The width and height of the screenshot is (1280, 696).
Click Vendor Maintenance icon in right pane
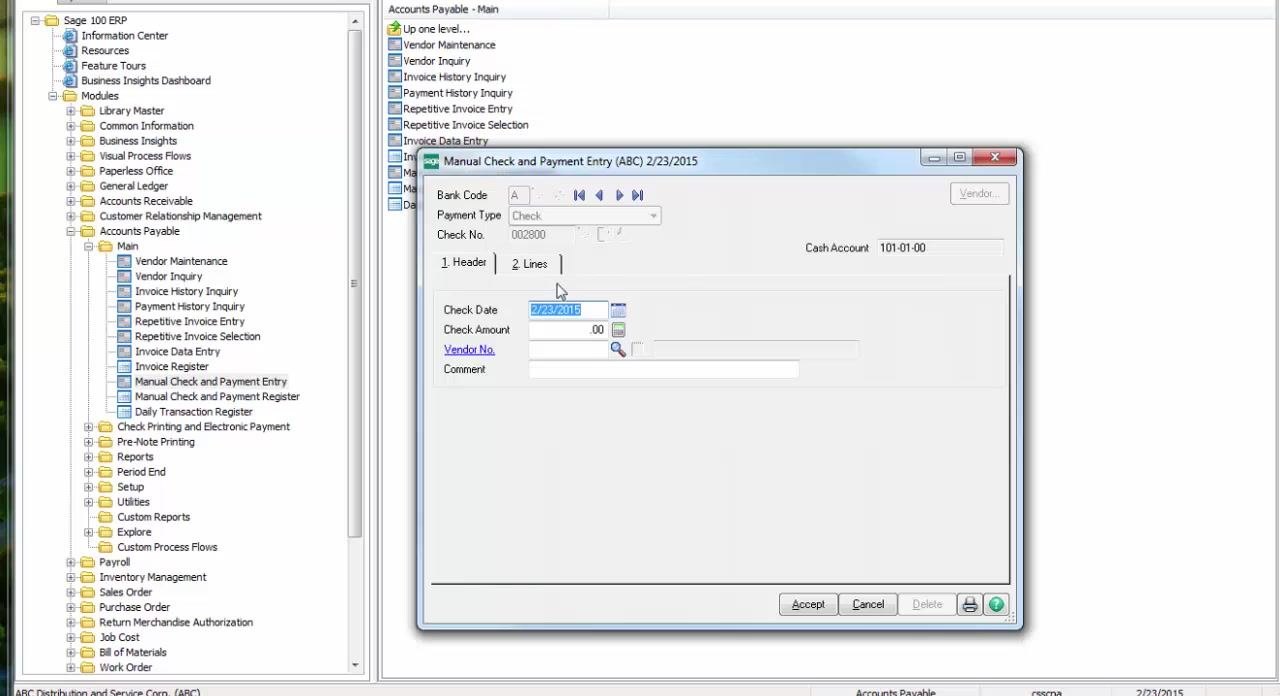[394, 45]
